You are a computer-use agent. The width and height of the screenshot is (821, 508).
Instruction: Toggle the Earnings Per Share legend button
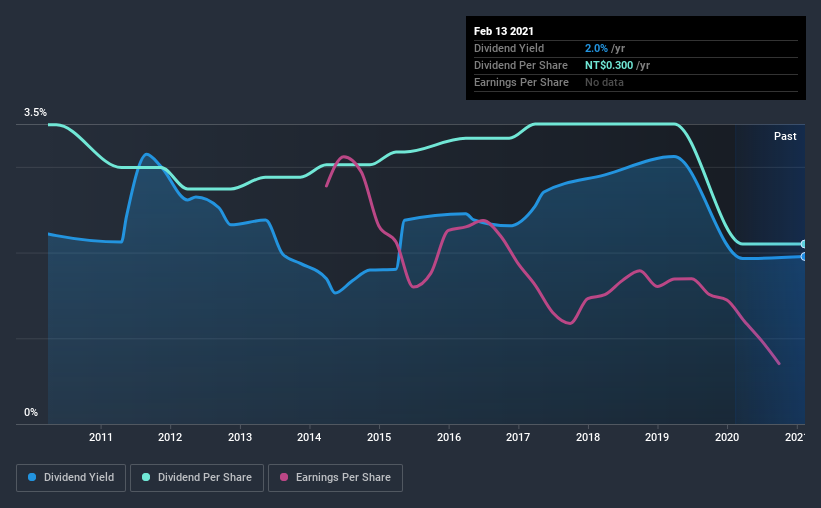335,478
